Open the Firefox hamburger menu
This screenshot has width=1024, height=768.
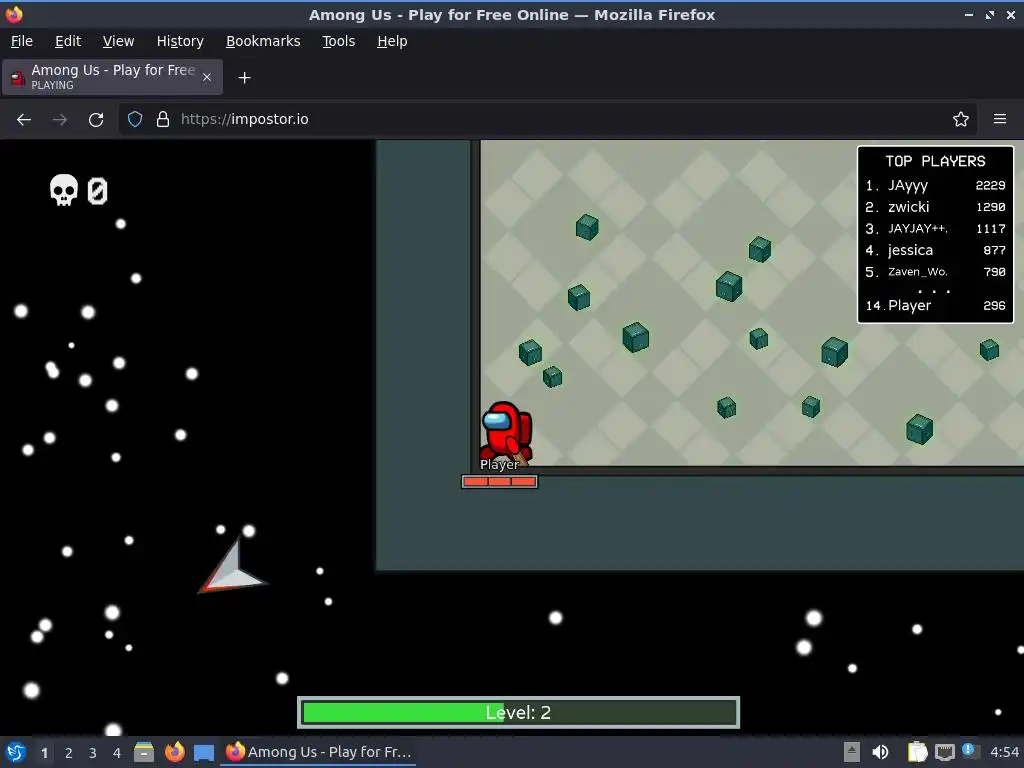(999, 119)
